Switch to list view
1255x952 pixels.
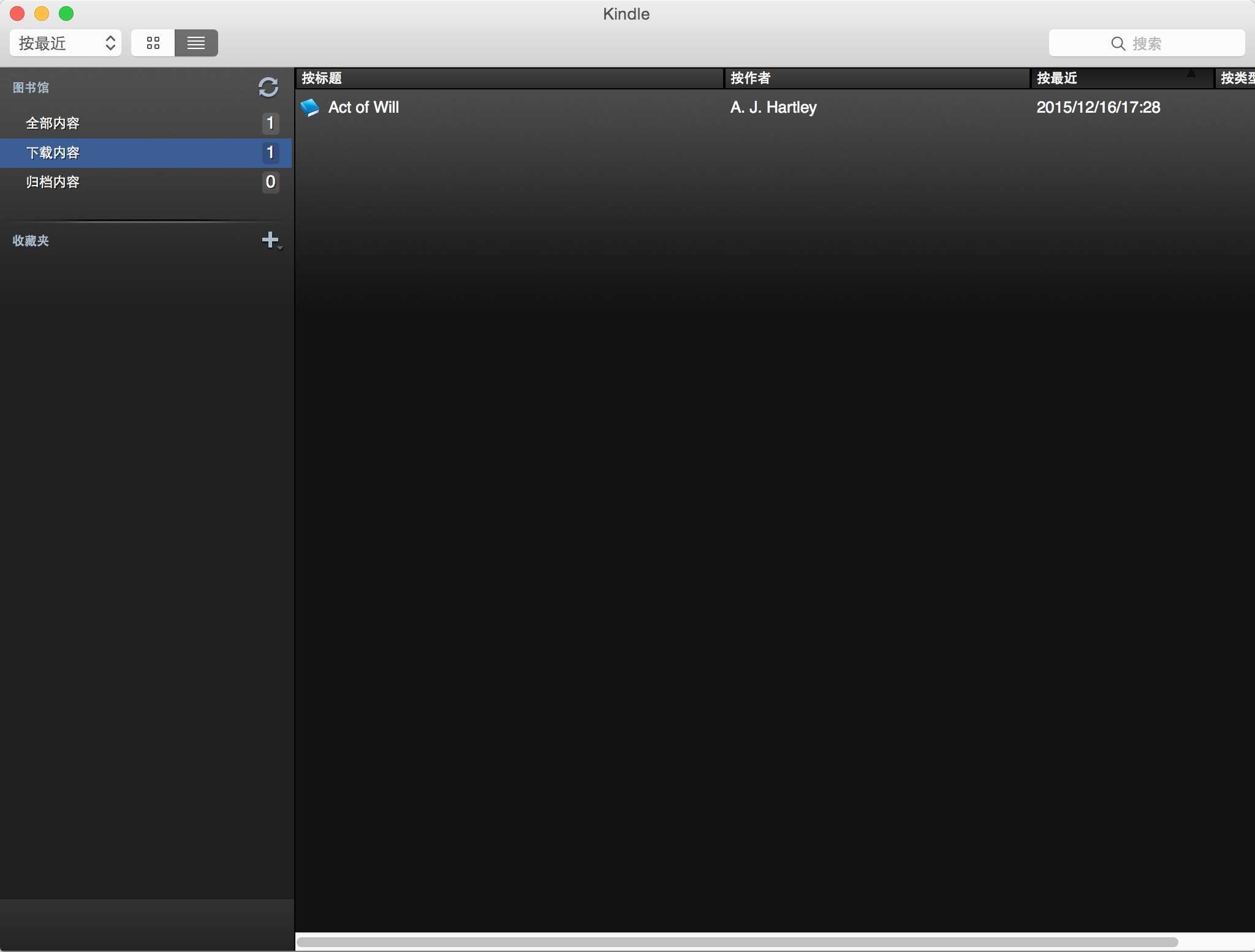196,43
